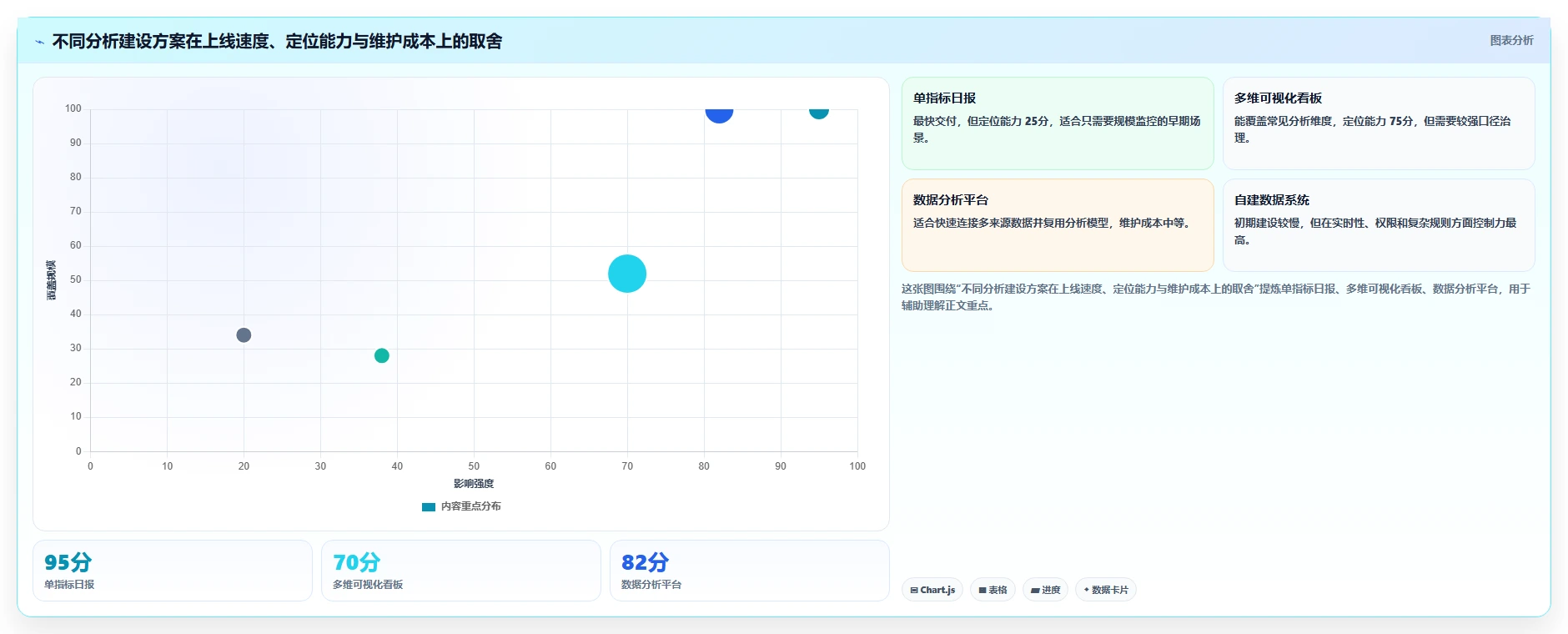The image size is (1568, 634).
Task: Click the 数据卡片 tag chip
Action: 1106,590
